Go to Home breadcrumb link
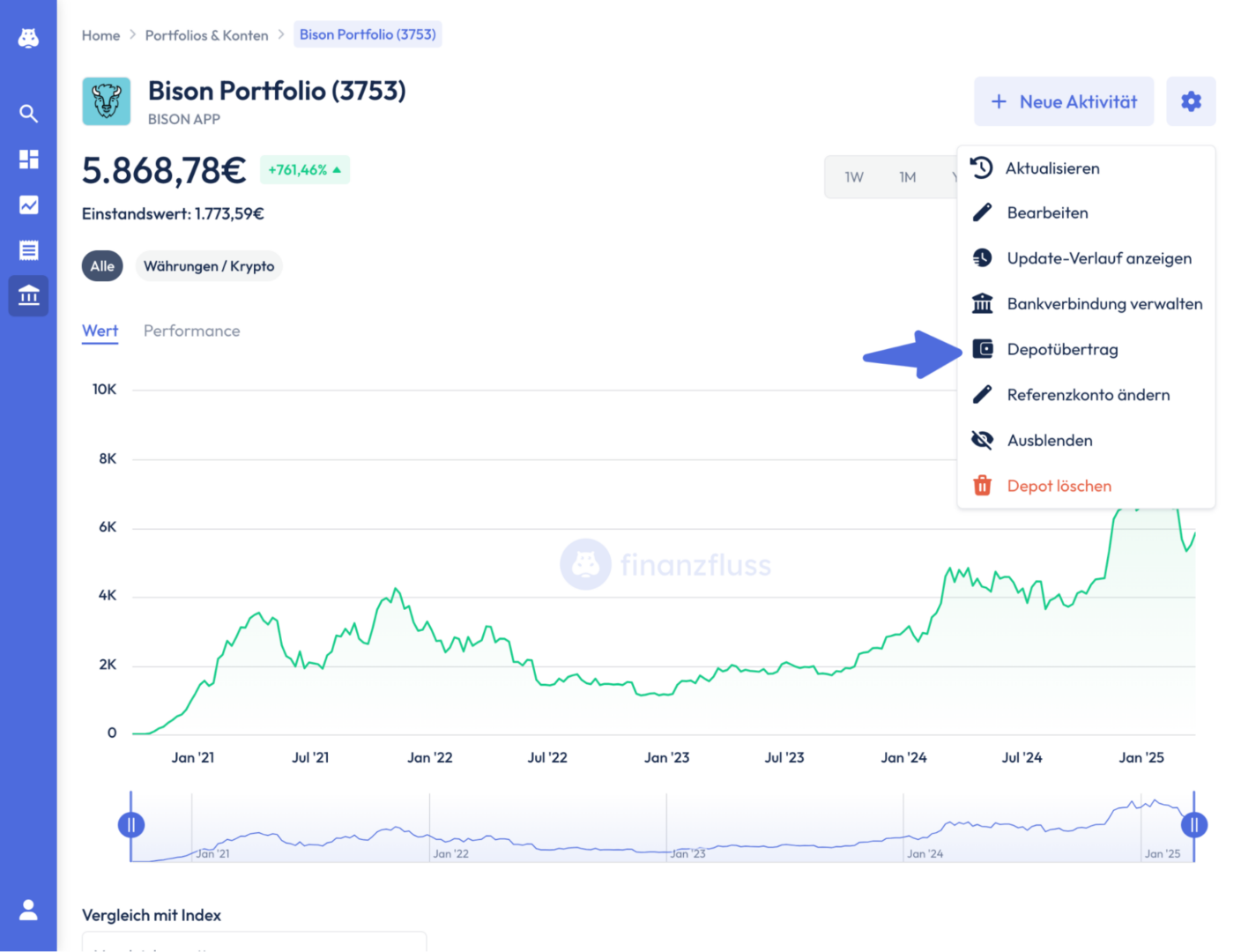 coord(100,35)
